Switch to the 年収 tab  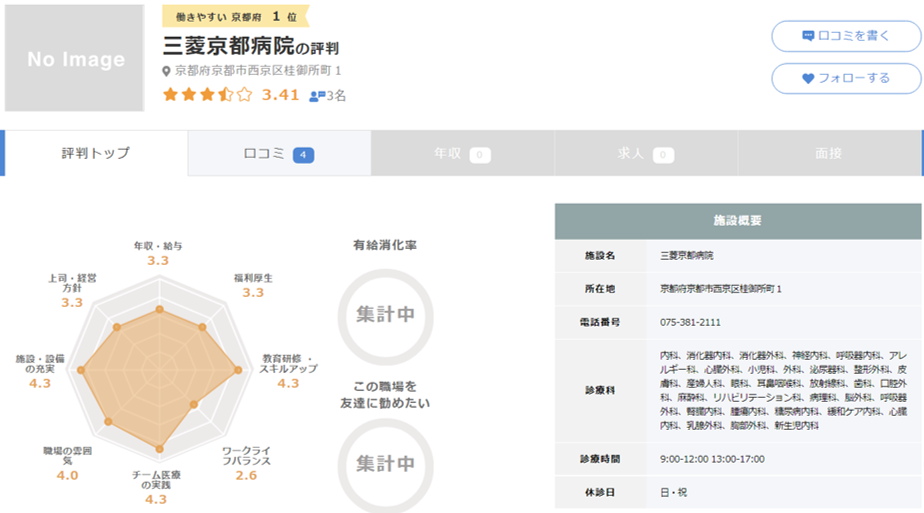click(463, 153)
